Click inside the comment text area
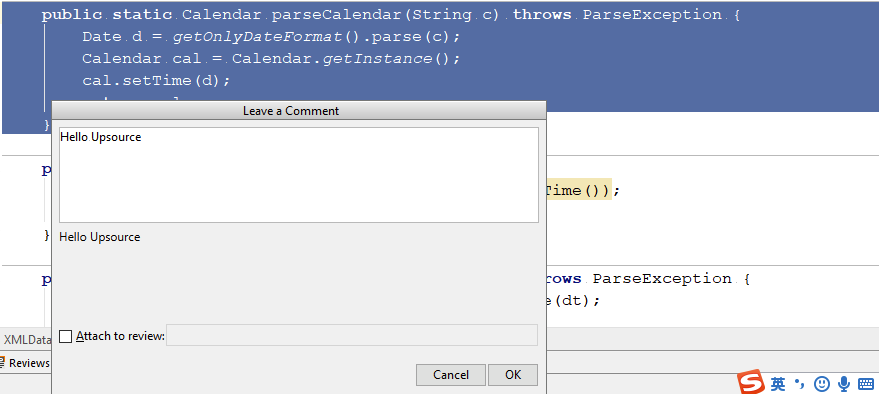879x394 pixels. tap(299, 175)
